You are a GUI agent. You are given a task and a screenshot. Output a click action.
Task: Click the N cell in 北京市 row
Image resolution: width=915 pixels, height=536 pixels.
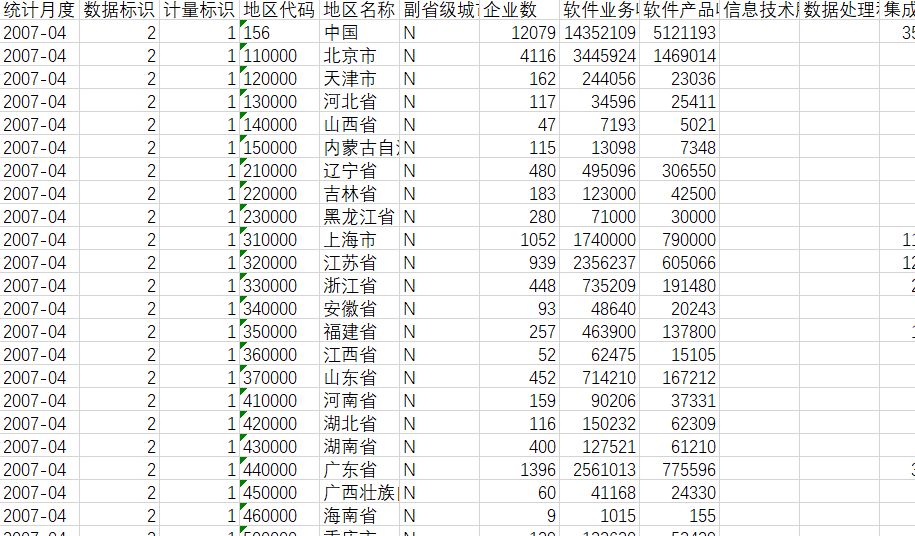[439, 55]
